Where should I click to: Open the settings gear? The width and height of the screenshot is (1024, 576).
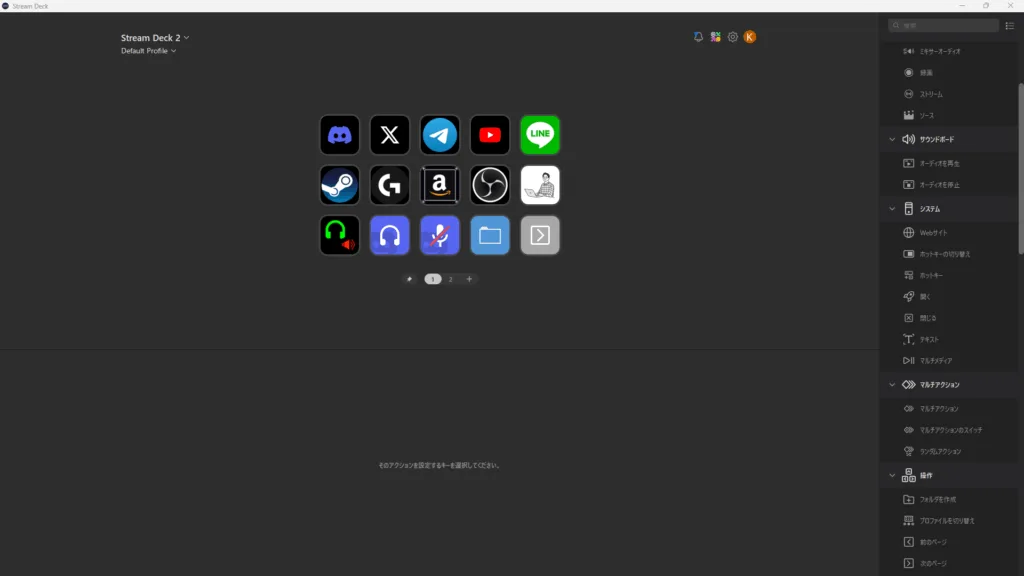point(733,37)
